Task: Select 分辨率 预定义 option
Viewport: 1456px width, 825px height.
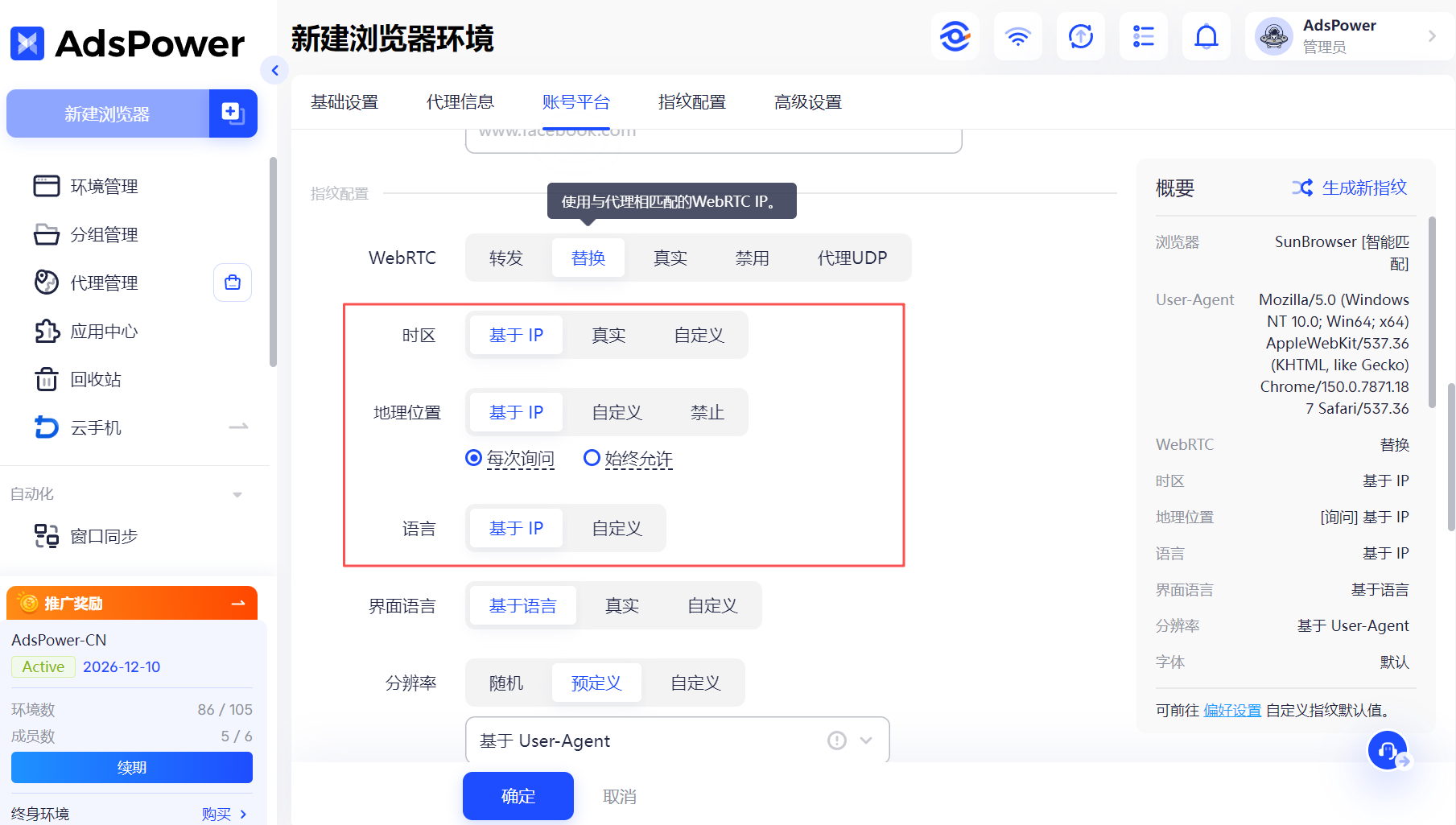Action: [x=596, y=683]
